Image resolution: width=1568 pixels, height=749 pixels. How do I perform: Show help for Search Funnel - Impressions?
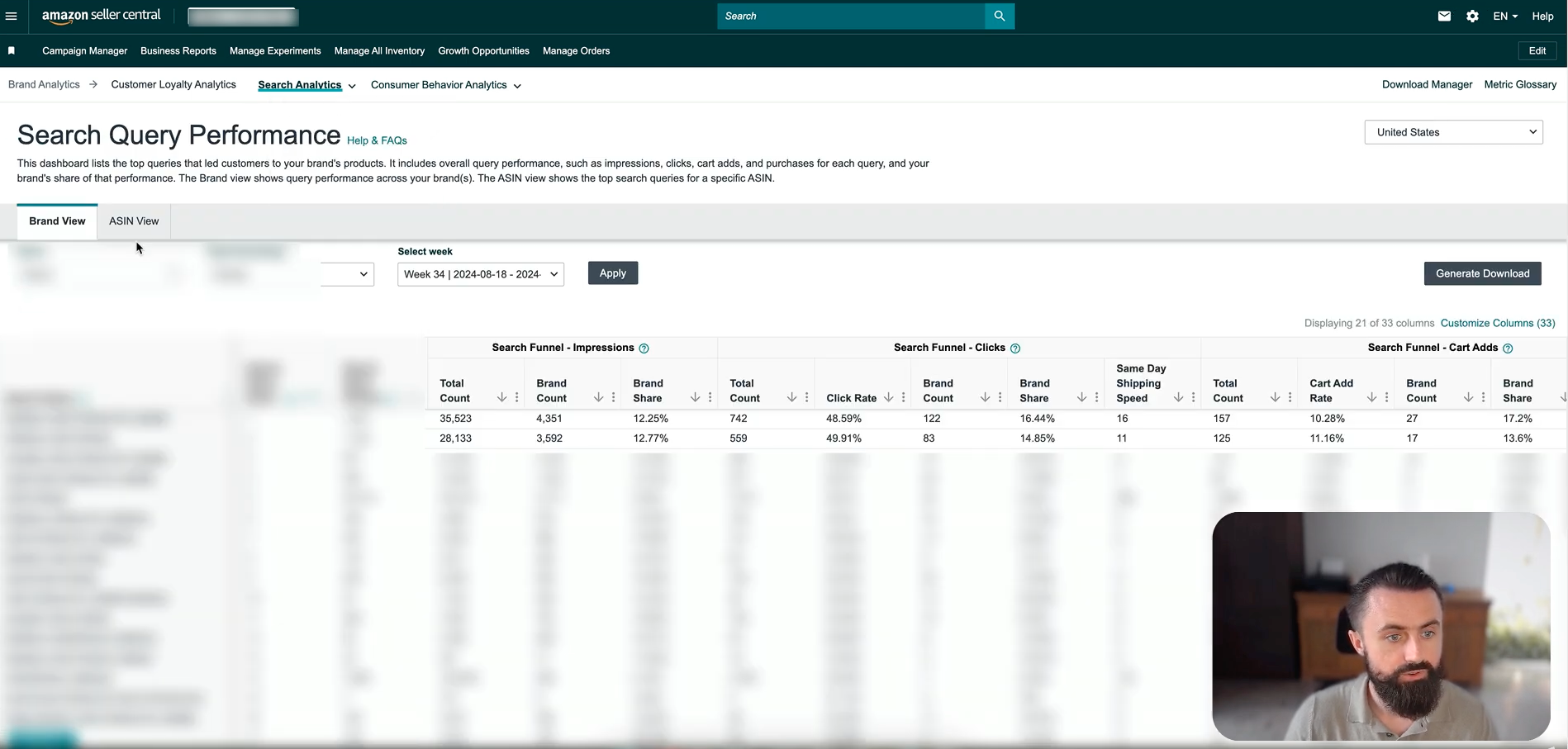[644, 348]
